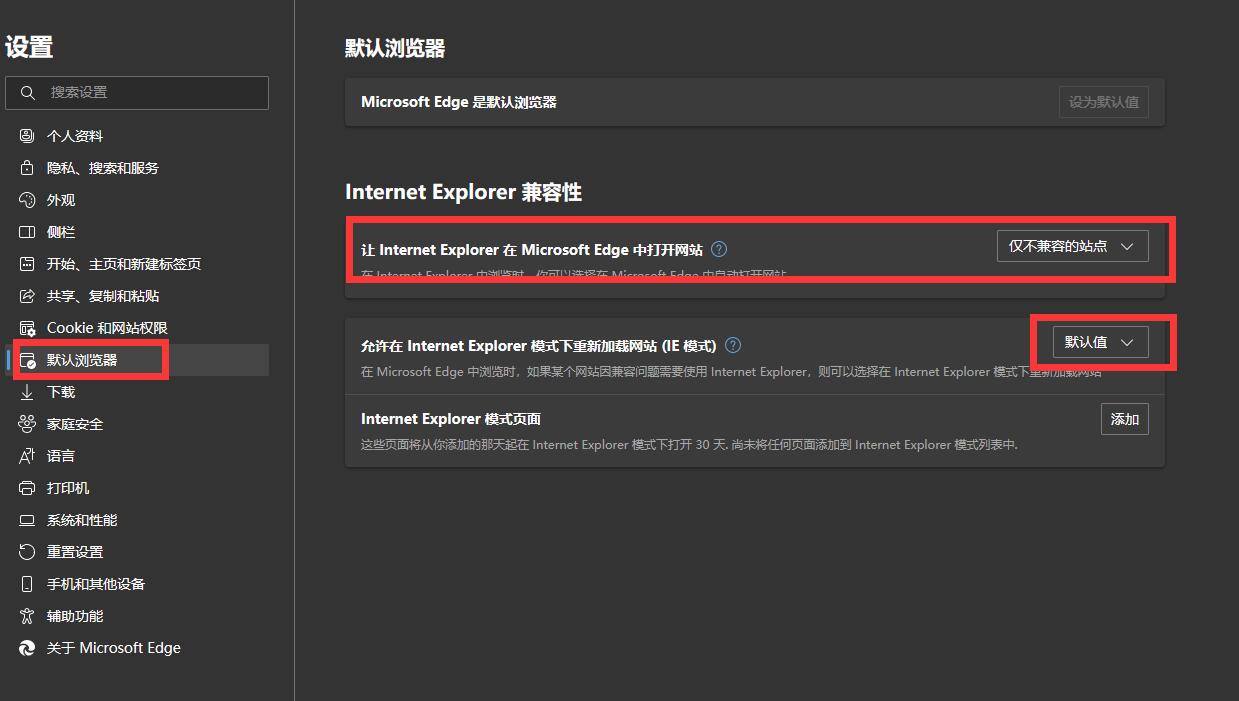Click the Cookie 和网站权限 icon

click(x=27, y=328)
